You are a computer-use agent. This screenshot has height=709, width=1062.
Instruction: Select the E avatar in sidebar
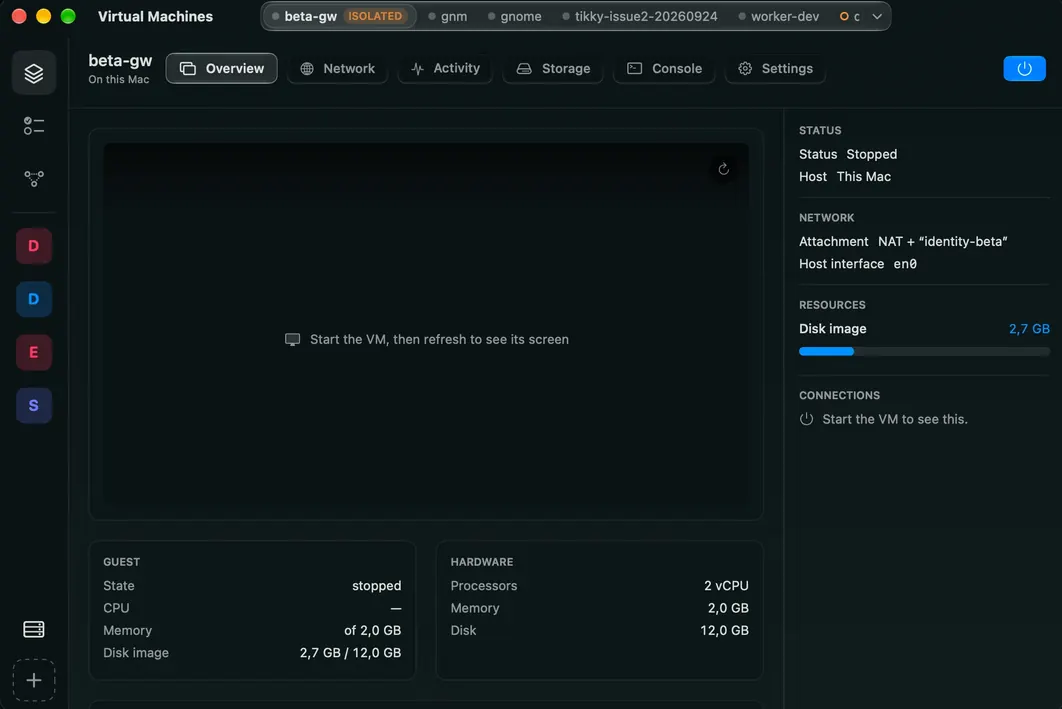coord(34,352)
